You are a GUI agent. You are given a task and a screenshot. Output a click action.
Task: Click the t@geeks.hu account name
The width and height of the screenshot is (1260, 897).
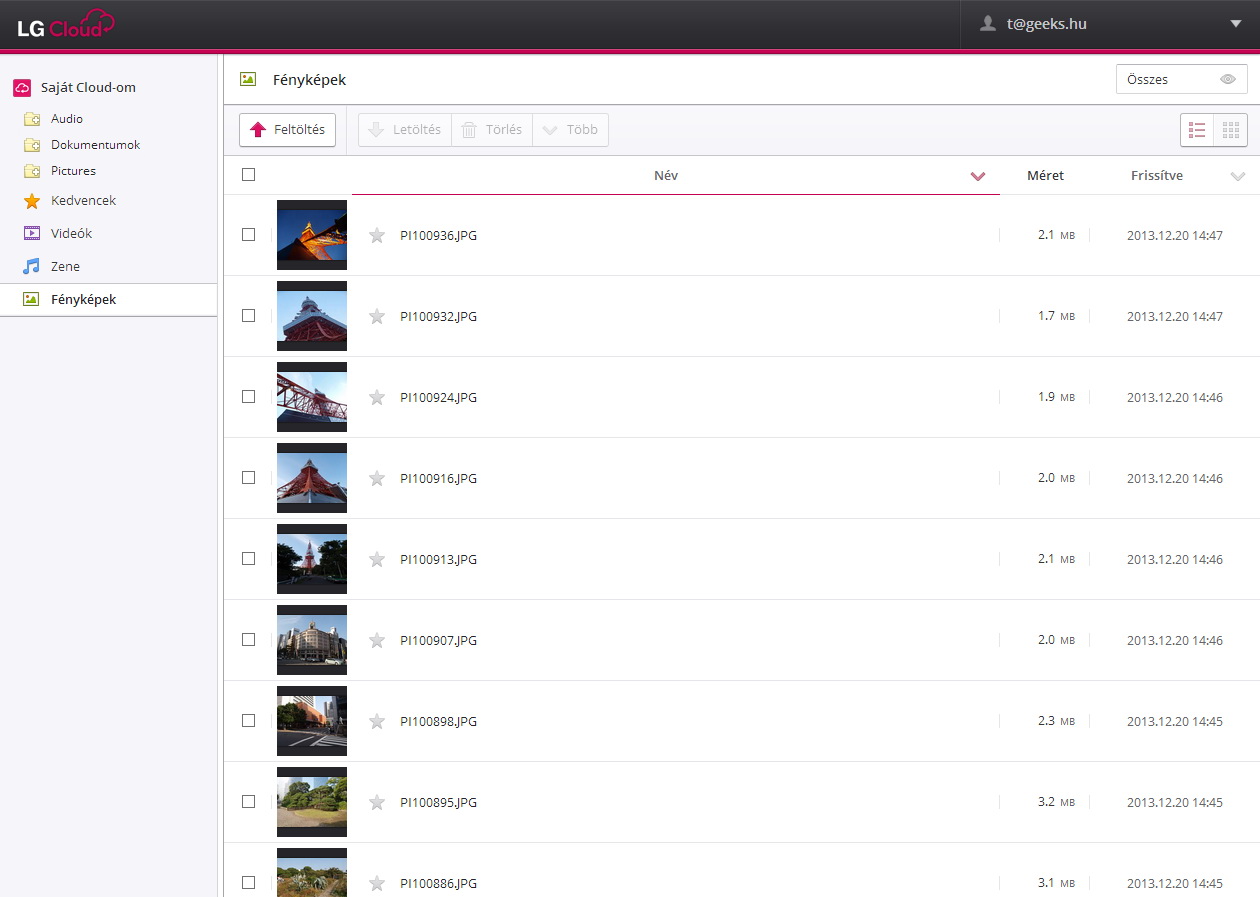pos(1046,25)
